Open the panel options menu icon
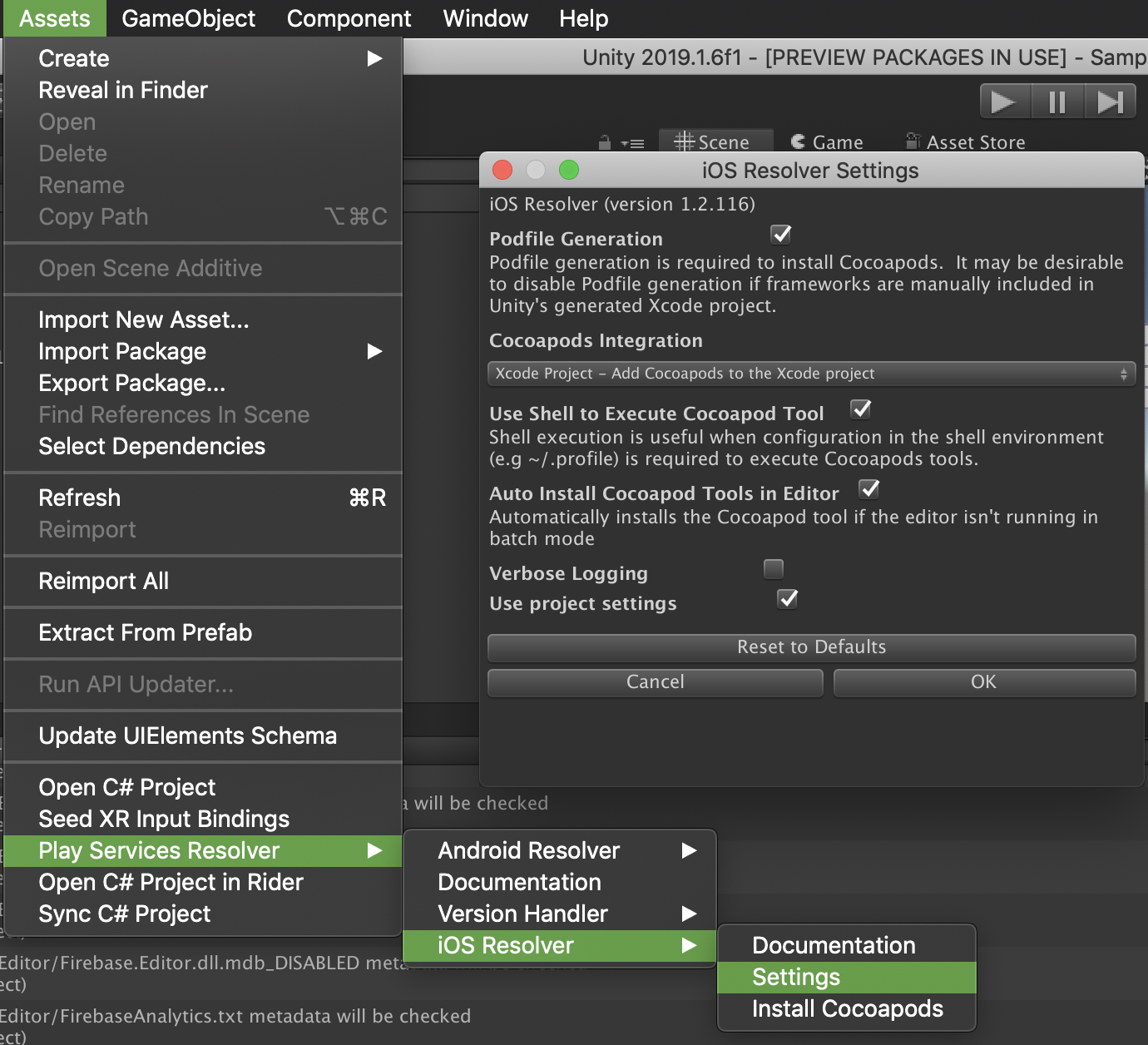This screenshot has height=1045, width=1148. pyautogui.click(x=633, y=143)
